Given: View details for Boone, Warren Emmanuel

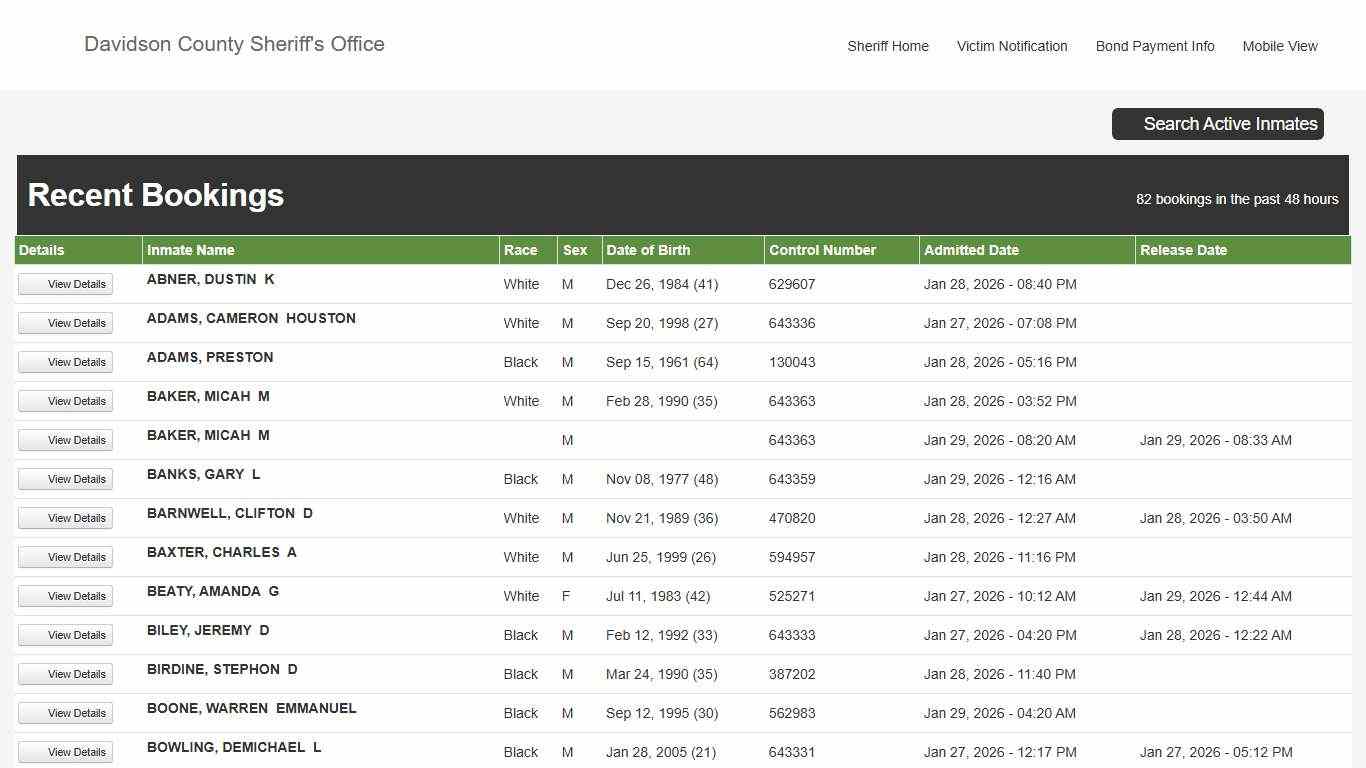Looking at the screenshot, I should [x=66, y=713].
